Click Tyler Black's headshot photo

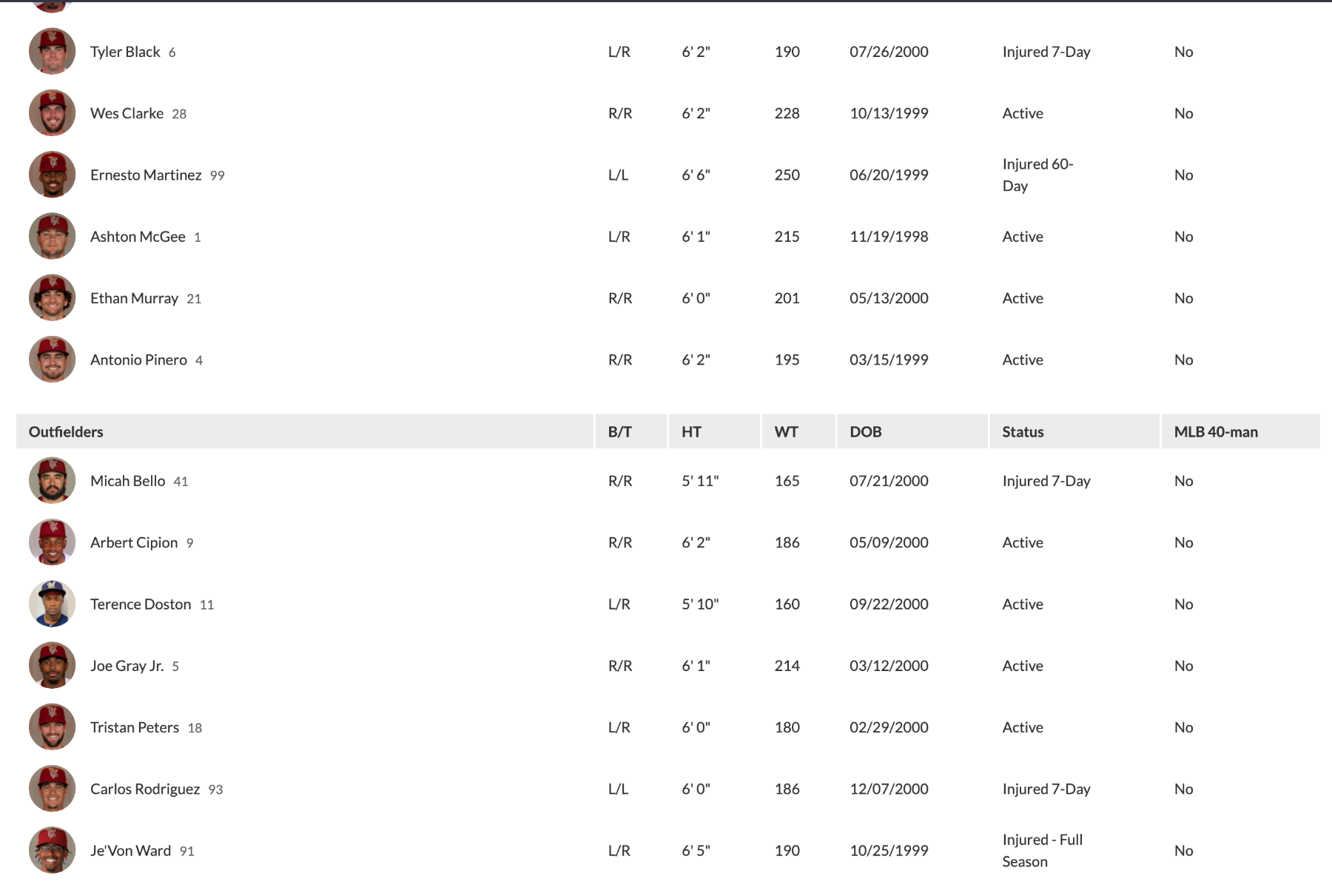52,52
